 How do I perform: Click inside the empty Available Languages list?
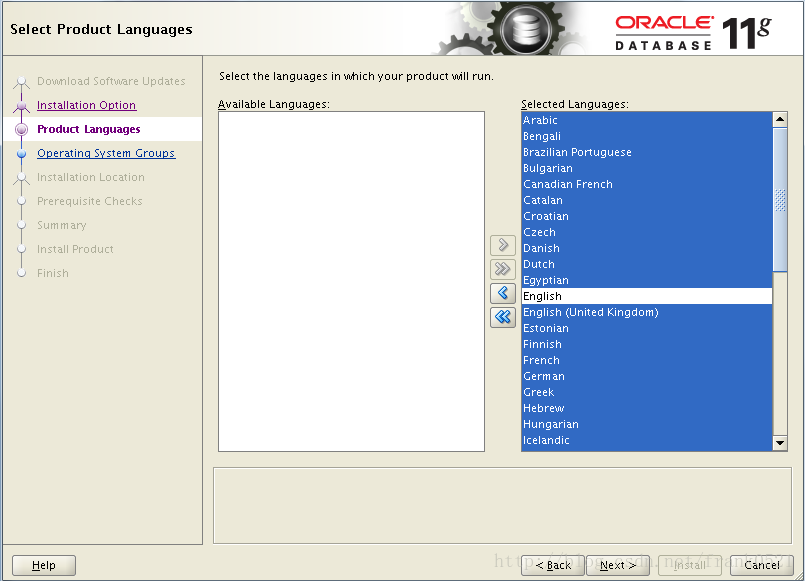(351, 281)
